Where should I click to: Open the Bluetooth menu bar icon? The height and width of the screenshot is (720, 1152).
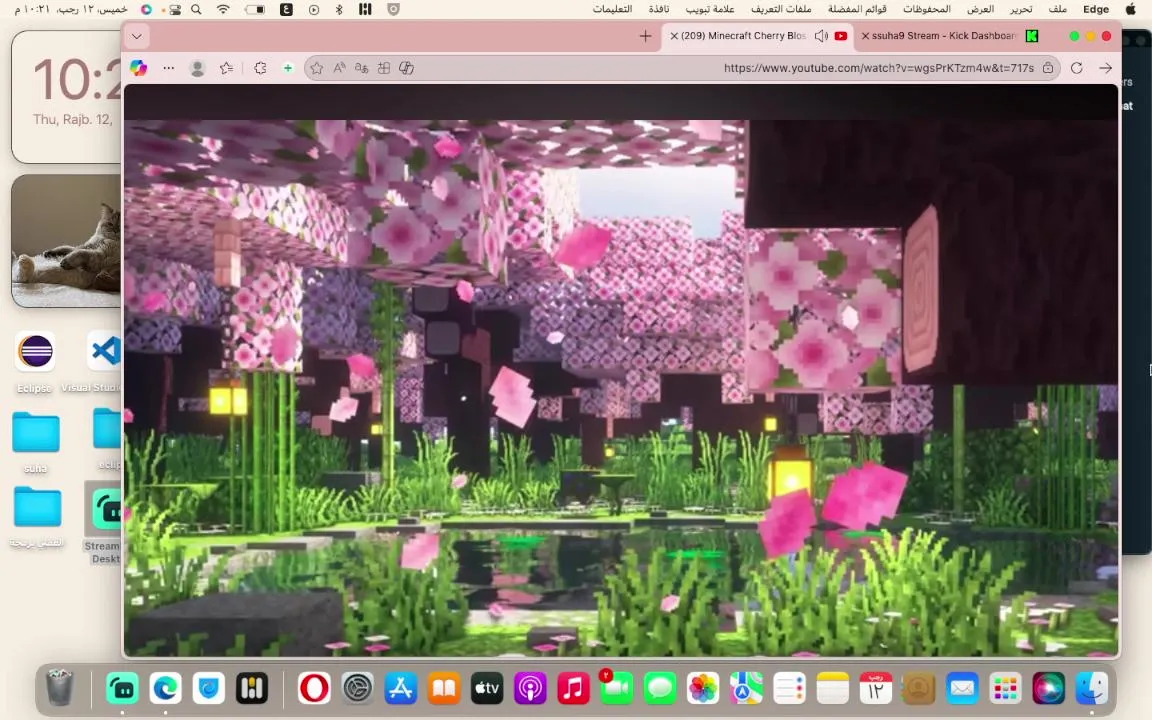[339, 10]
